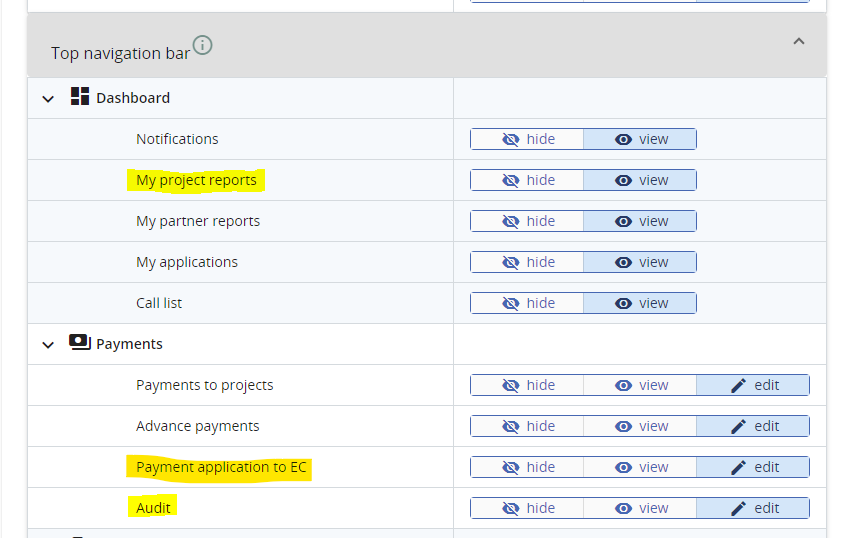
Task: Set Payments to projects to edit
Action: [753, 385]
